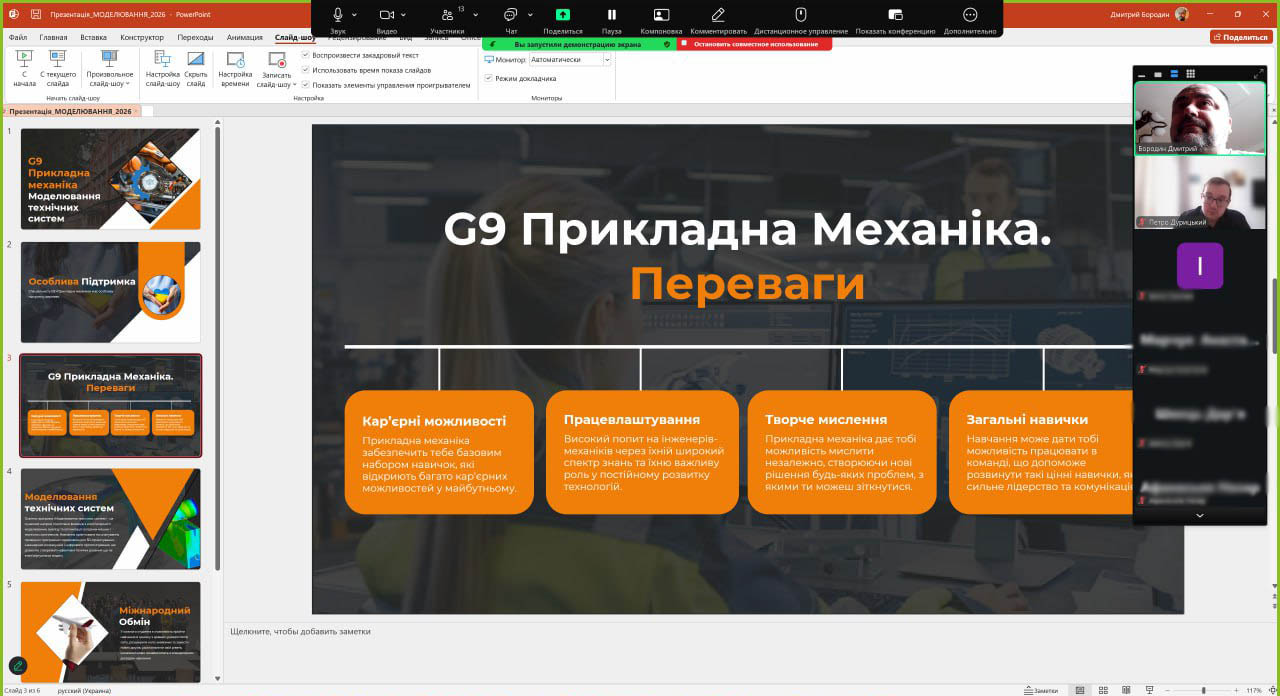This screenshot has height=696, width=1280.
Task: Mute microphone via Zoom 'Звук' icon
Action: (x=338, y=16)
